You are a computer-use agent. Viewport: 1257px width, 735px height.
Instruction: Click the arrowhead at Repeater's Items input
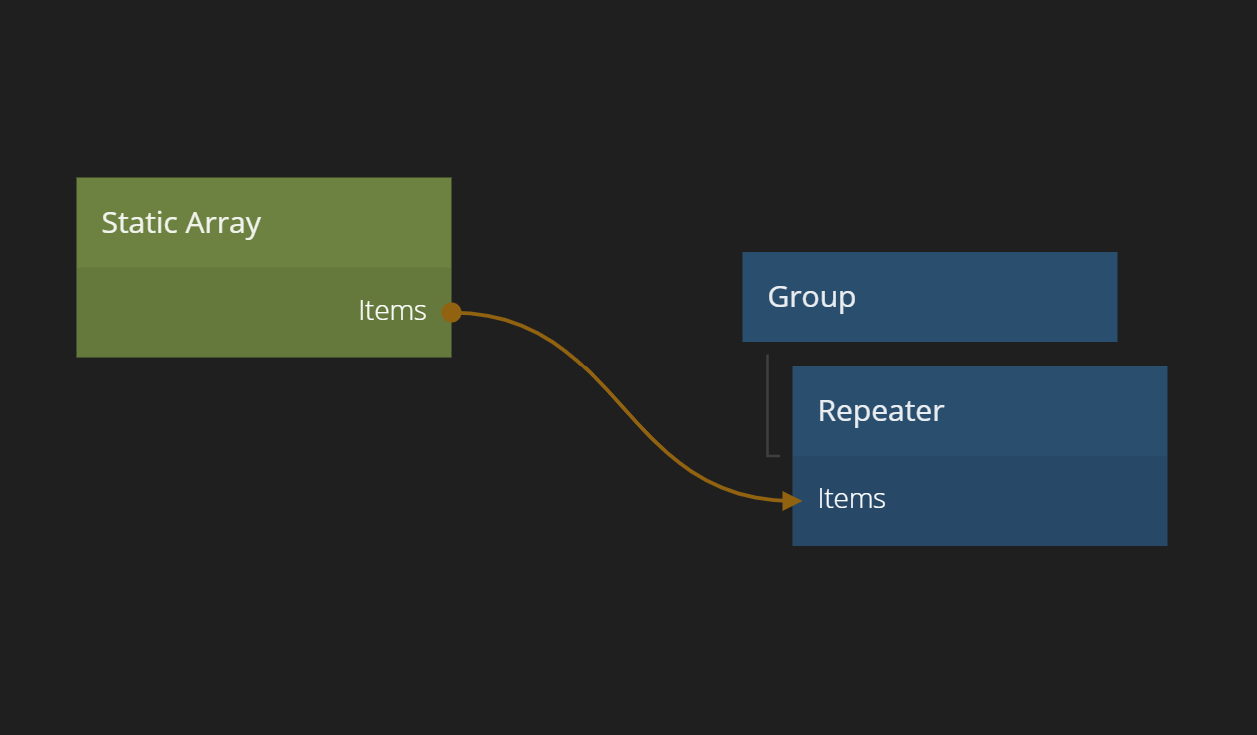(791, 500)
